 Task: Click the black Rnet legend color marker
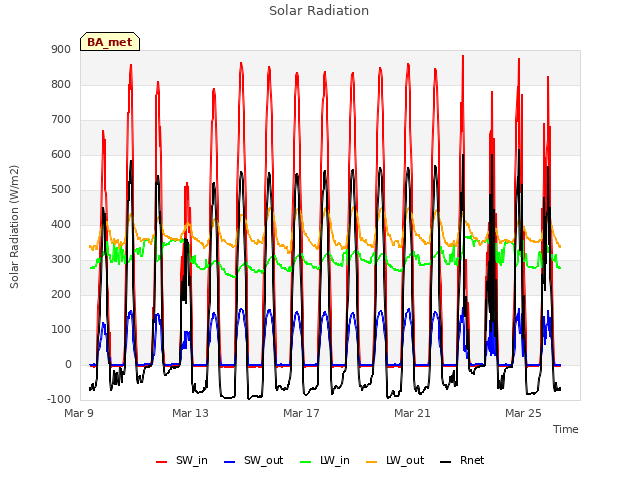pos(446,462)
